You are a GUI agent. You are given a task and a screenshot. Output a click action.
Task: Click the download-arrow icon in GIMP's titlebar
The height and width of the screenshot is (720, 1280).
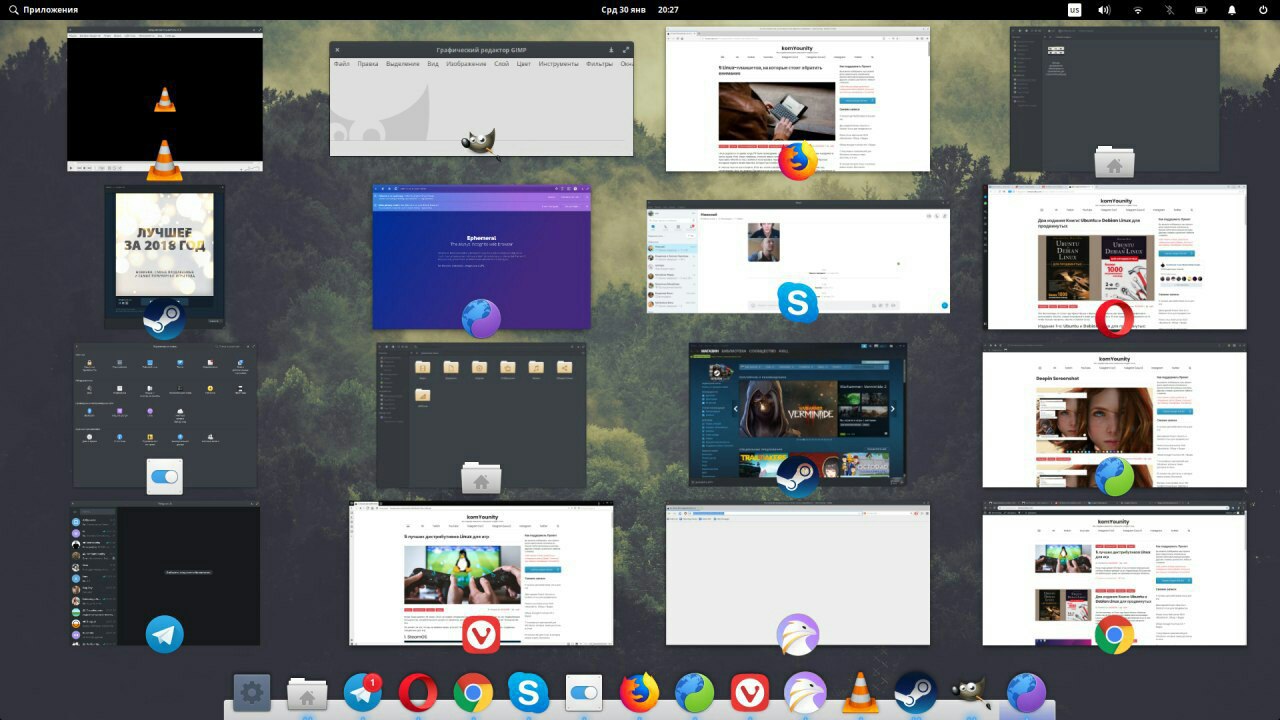[610, 49]
